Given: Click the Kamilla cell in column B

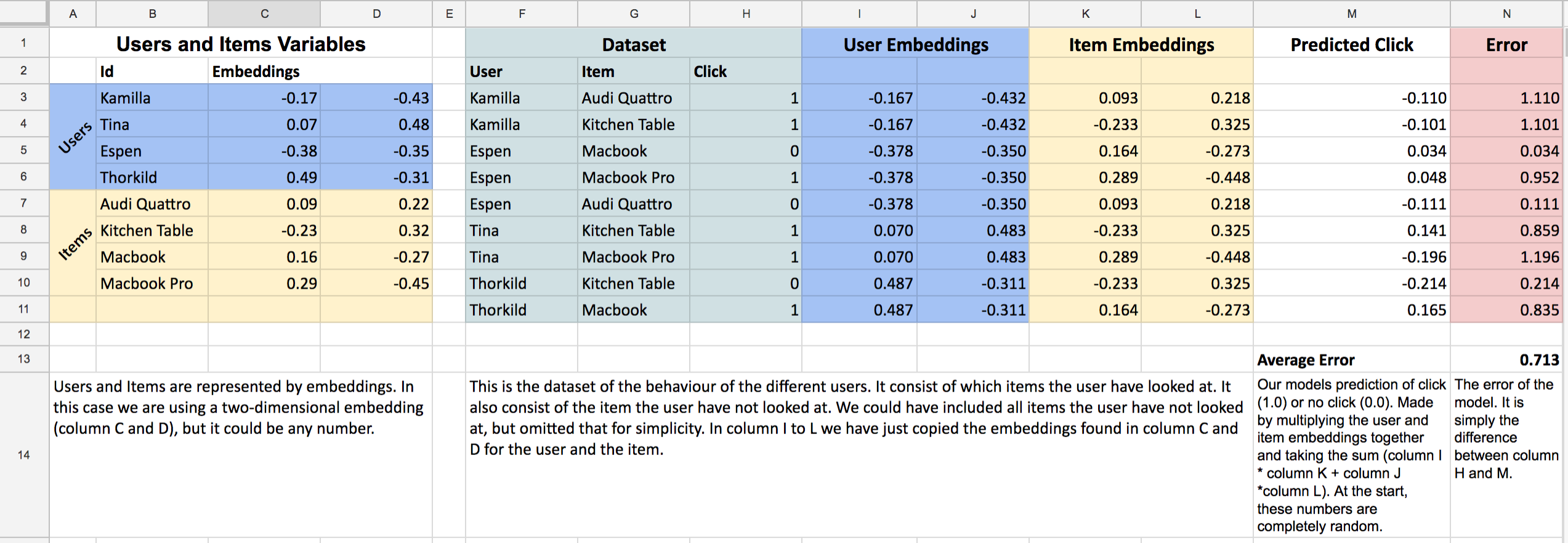Looking at the screenshot, I should pos(152,98).
